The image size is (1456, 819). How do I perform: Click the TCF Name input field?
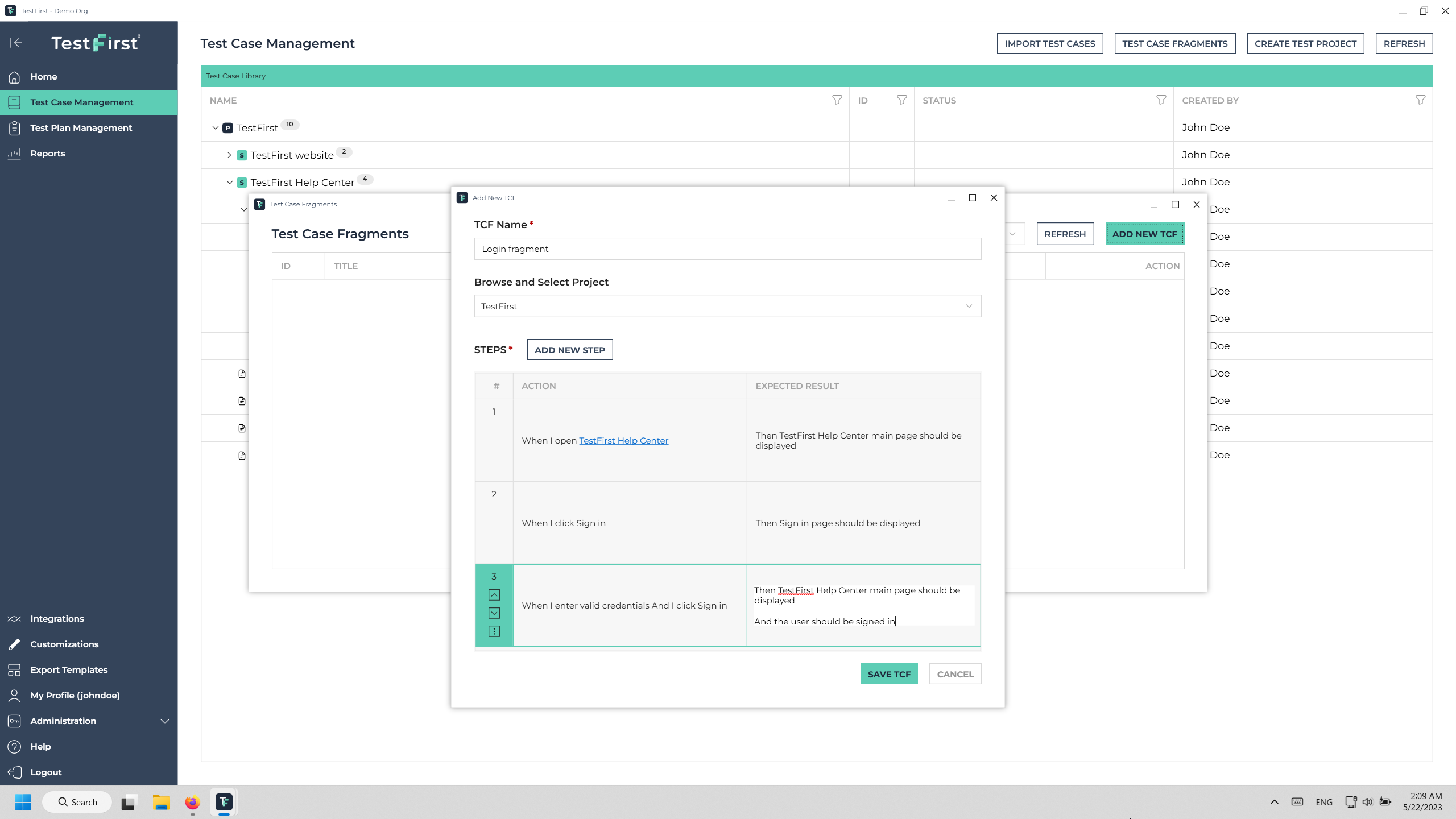[x=727, y=249]
